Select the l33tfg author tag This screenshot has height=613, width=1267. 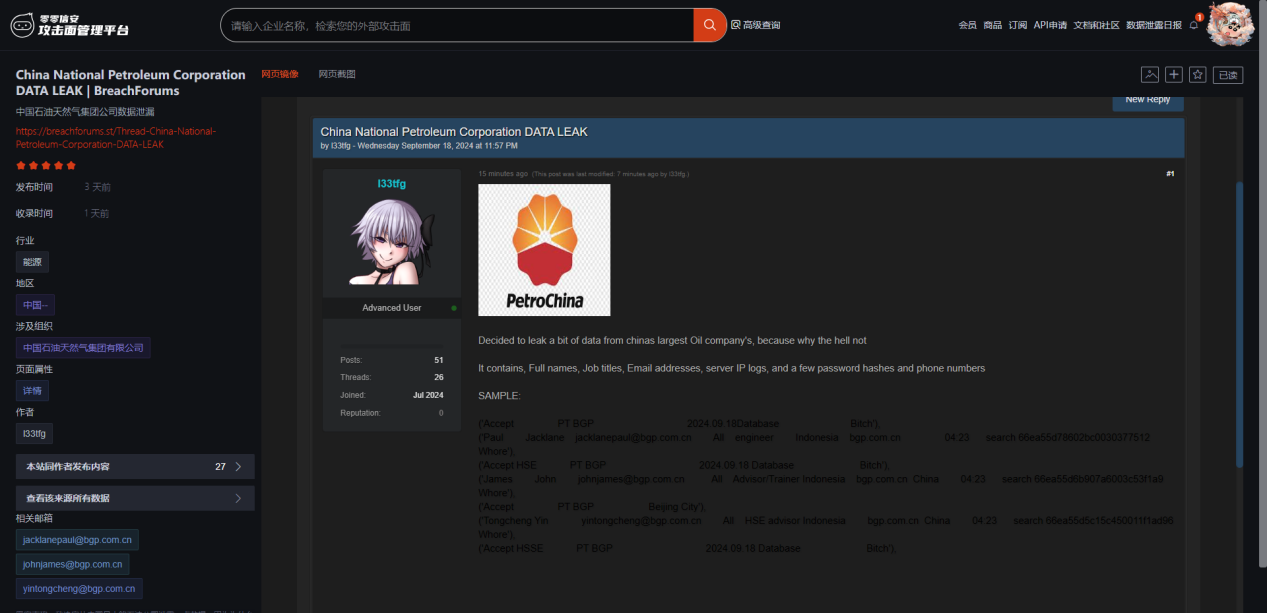click(x=34, y=433)
